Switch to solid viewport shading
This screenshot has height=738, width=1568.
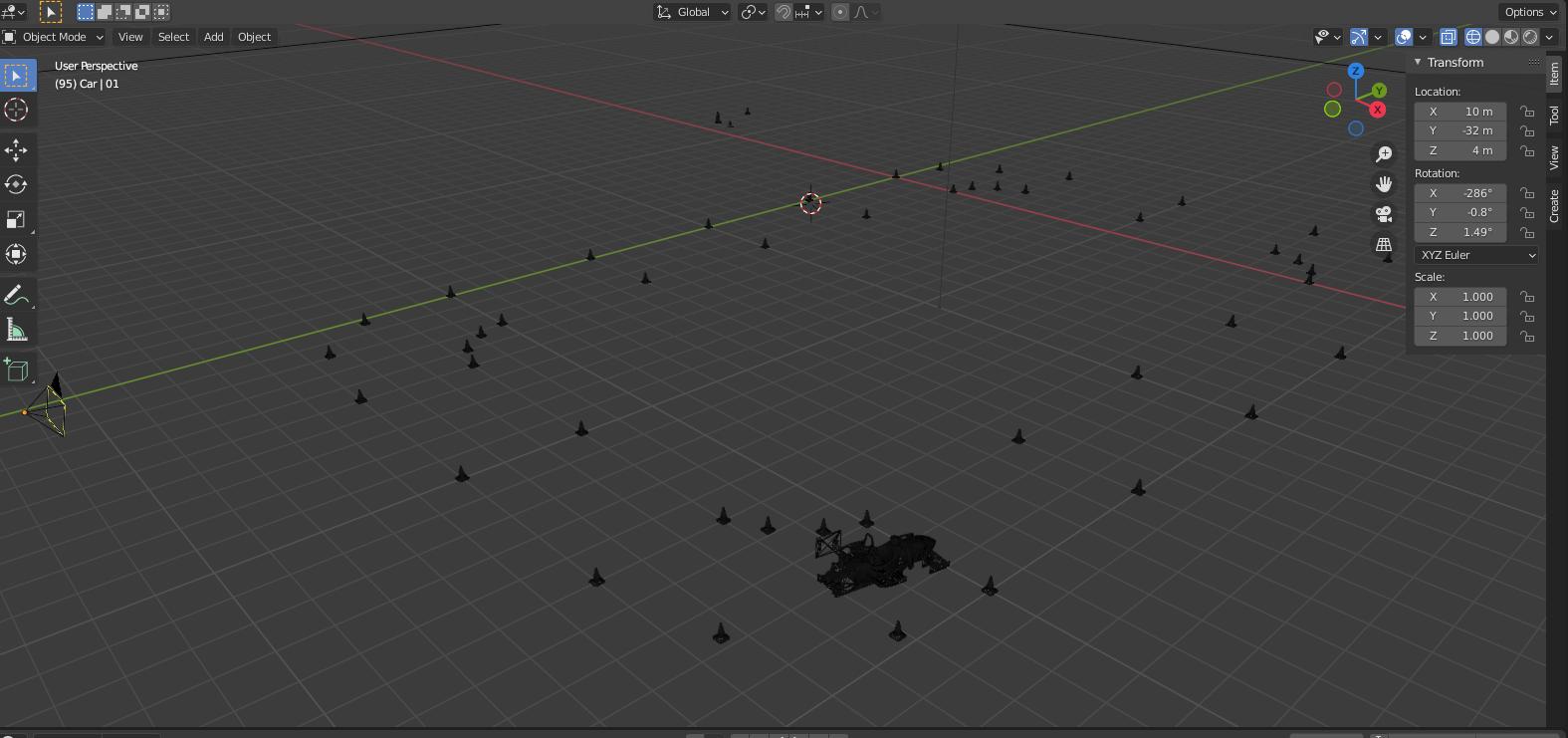(1492, 37)
